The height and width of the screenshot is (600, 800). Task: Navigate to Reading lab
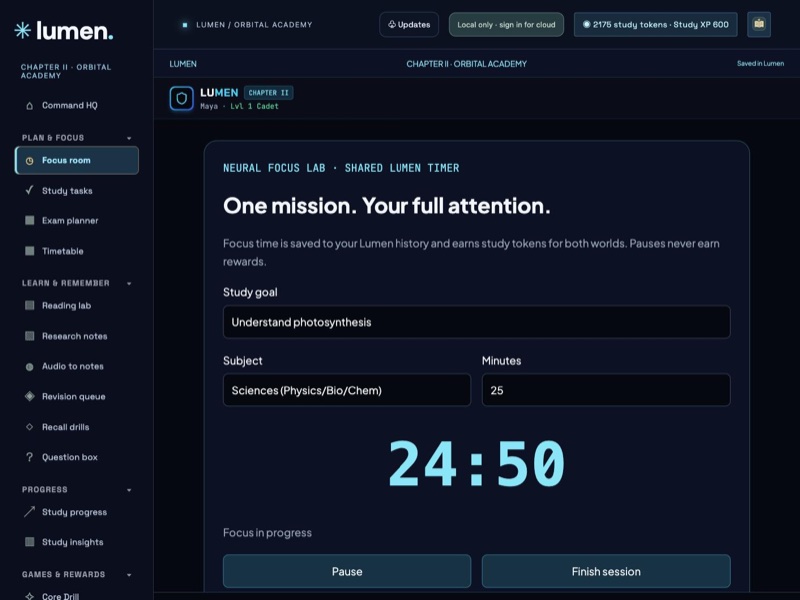click(77, 305)
